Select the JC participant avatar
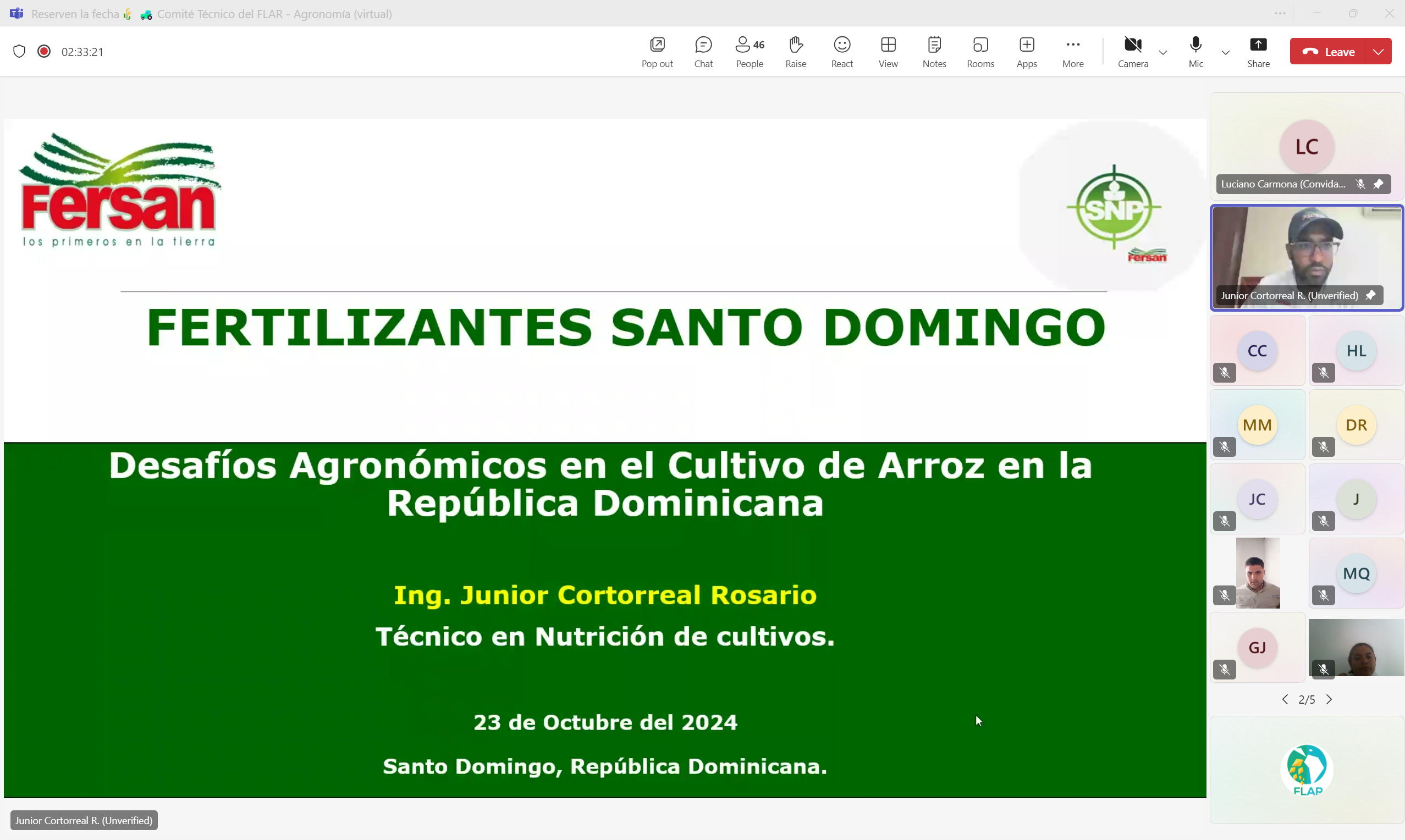This screenshot has height=840, width=1405. pos(1257,499)
